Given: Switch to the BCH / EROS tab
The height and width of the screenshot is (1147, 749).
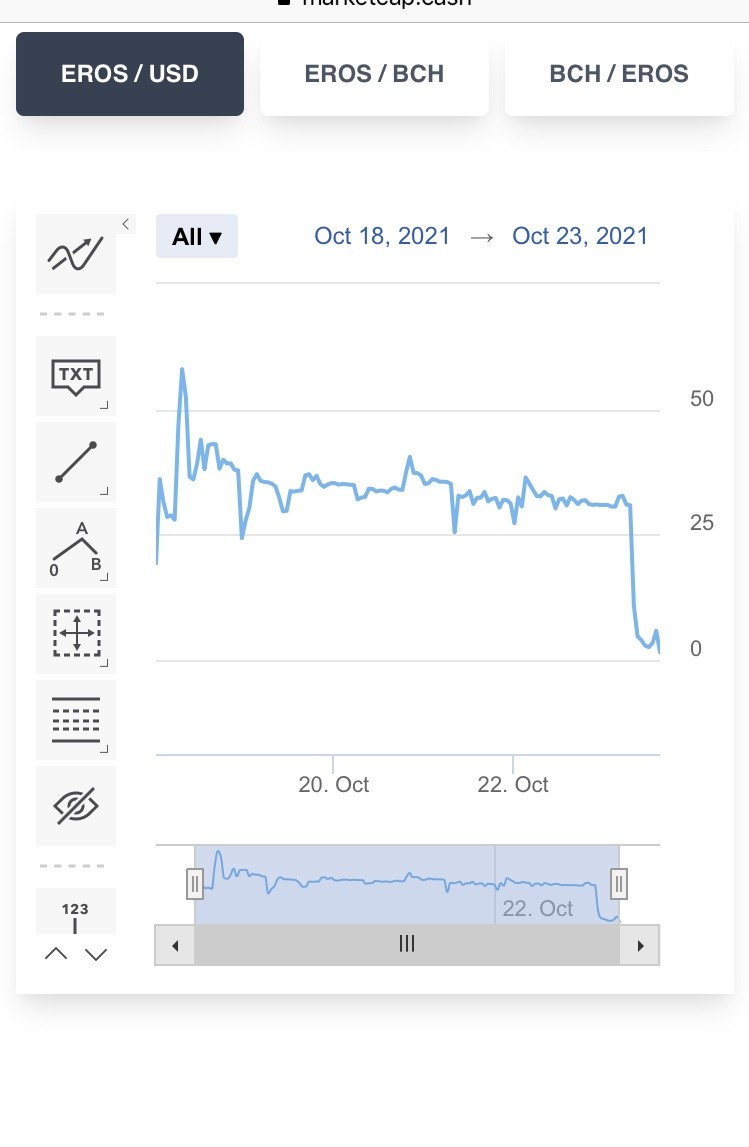Looking at the screenshot, I should click(x=619, y=74).
